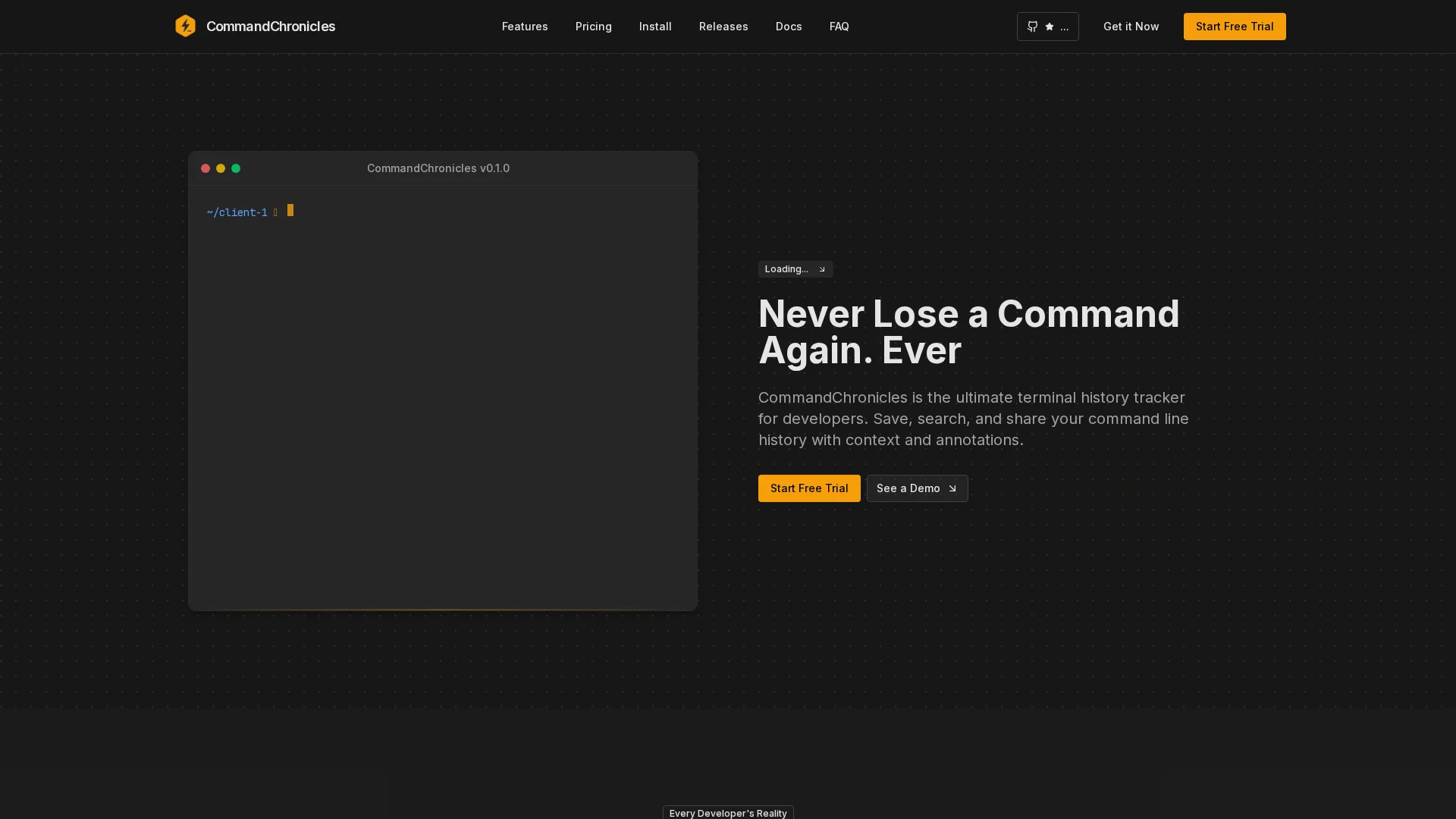Click the arrow icon in the Loading badge
Screen dimensions: 1456x819
click(x=821, y=269)
